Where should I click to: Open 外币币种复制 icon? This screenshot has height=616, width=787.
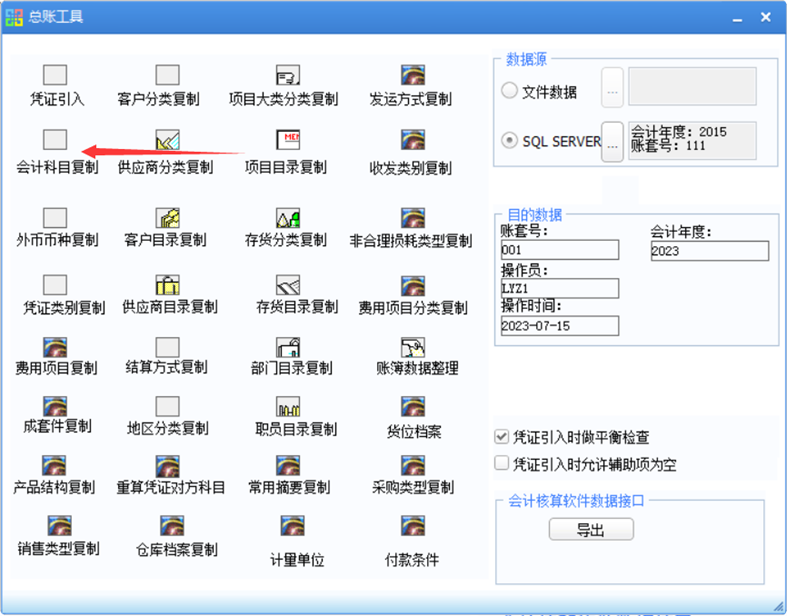click(55, 218)
